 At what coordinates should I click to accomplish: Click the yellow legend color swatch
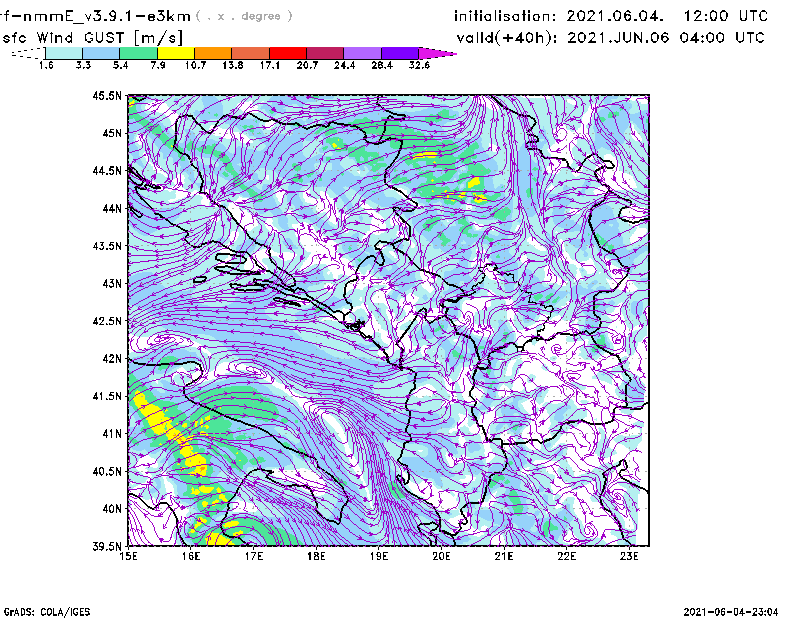pos(176,53)
